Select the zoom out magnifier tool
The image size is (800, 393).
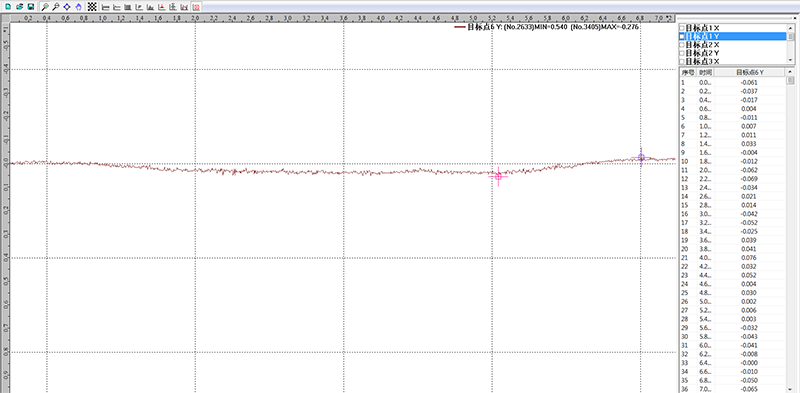tap(56, 7)
